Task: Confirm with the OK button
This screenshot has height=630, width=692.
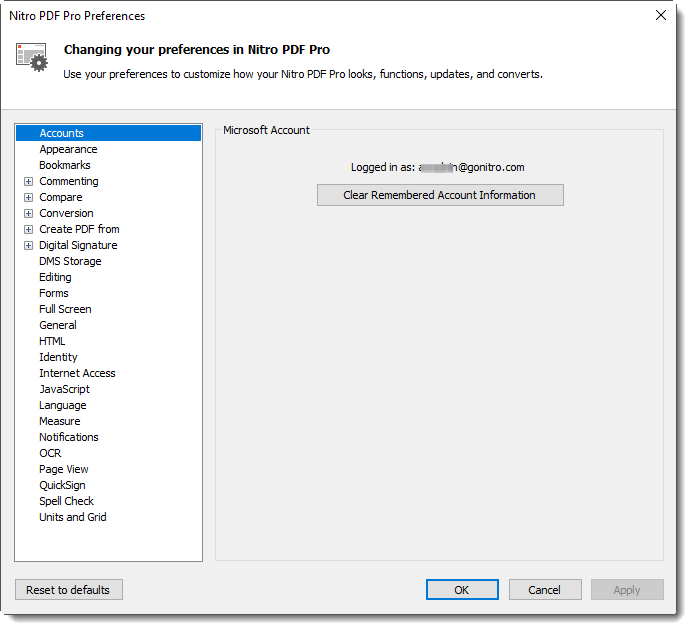Action: point(462,590)
